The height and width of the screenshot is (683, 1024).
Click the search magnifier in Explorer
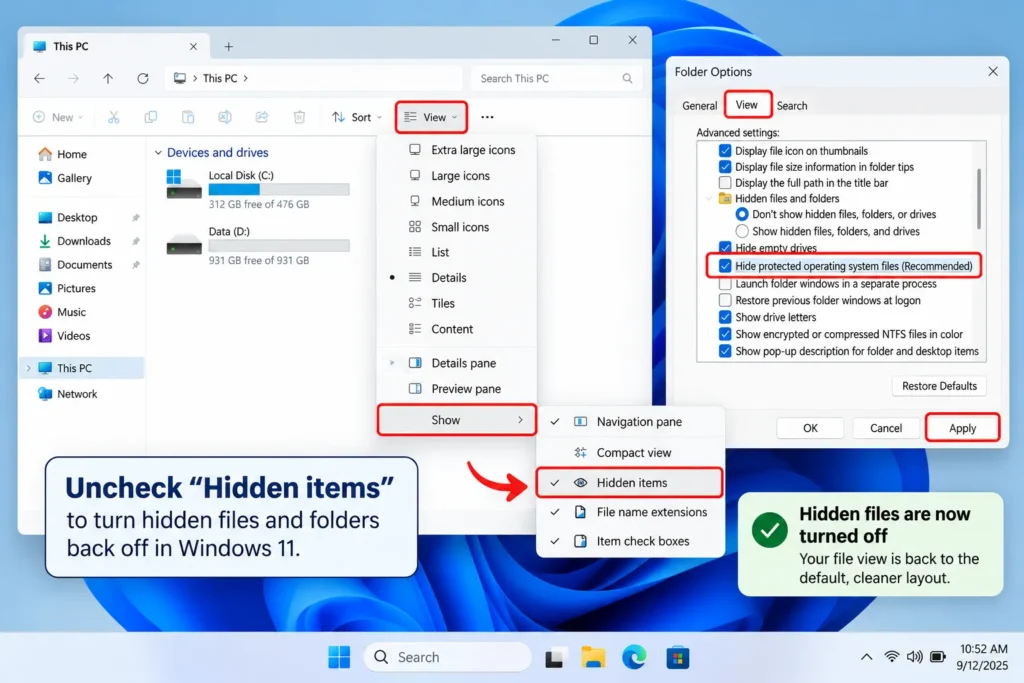(x=627, y=78)
